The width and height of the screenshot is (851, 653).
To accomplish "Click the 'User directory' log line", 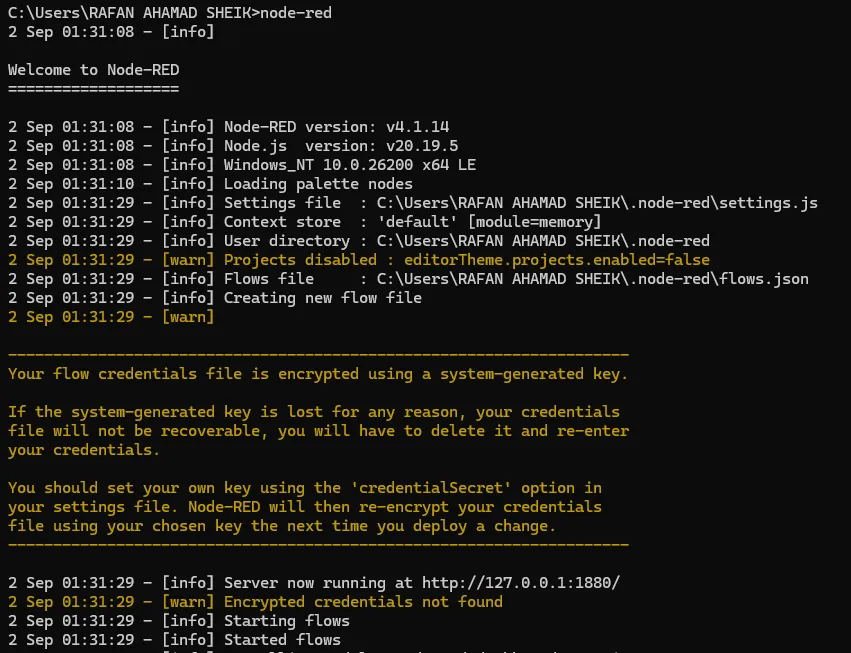I will [359, 241].
